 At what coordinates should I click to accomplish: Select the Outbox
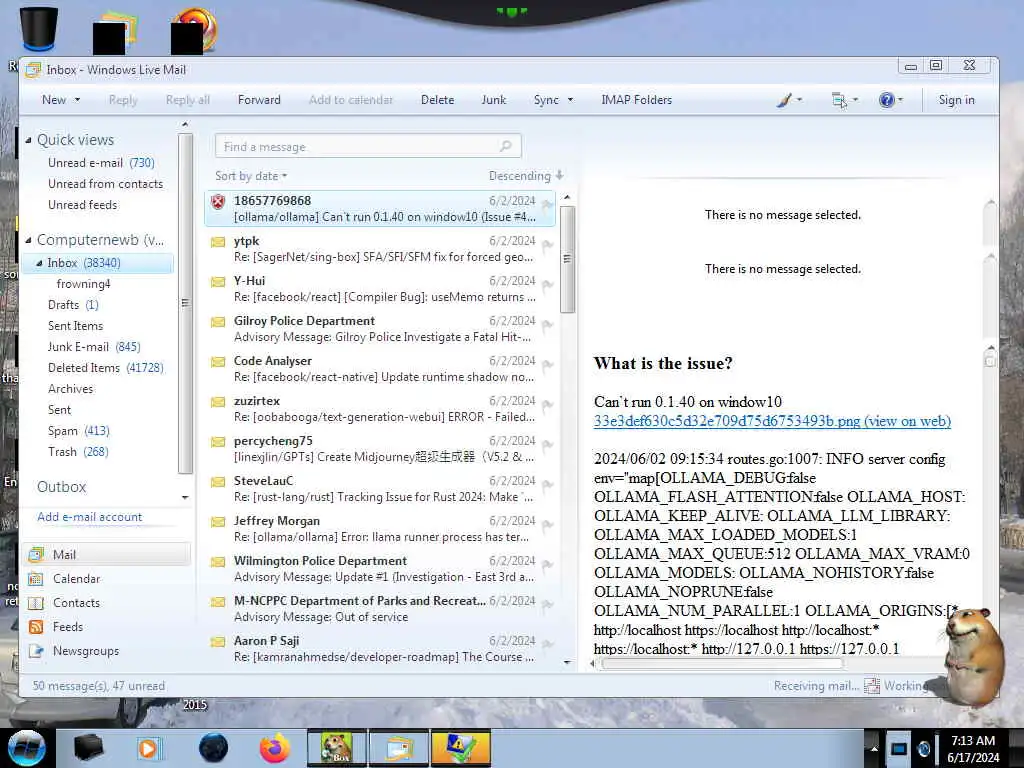61,487
